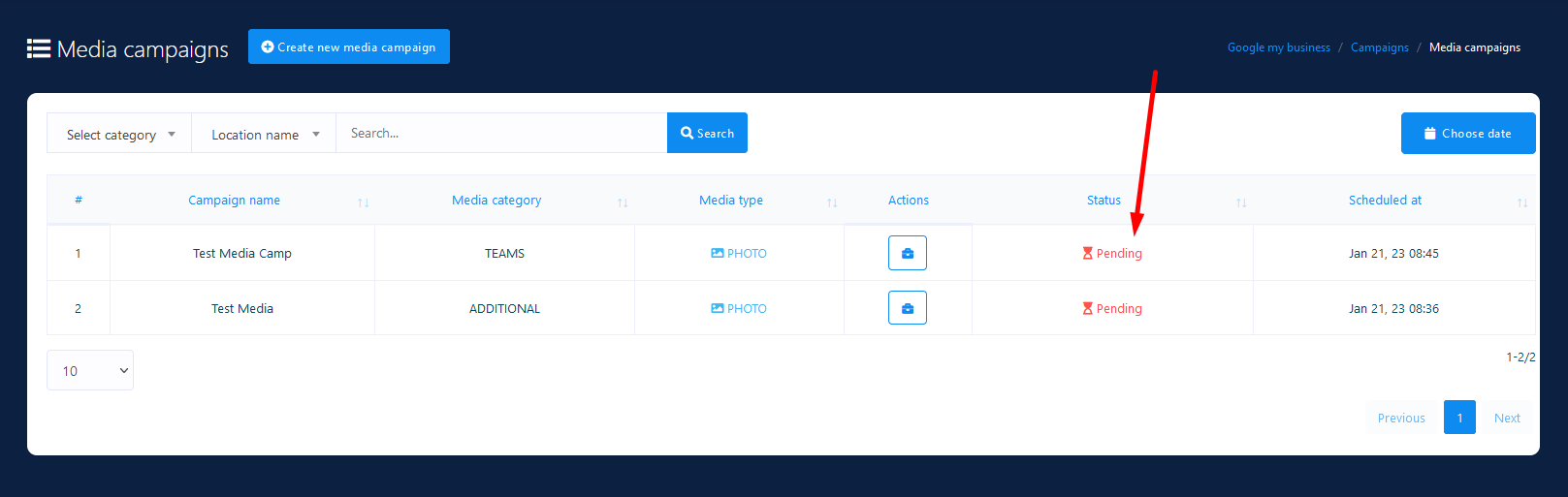This screenshot has height=497, width=1568.
Task: Click PHOTO media type for Test Media Camp
Action: click(739, 253)
